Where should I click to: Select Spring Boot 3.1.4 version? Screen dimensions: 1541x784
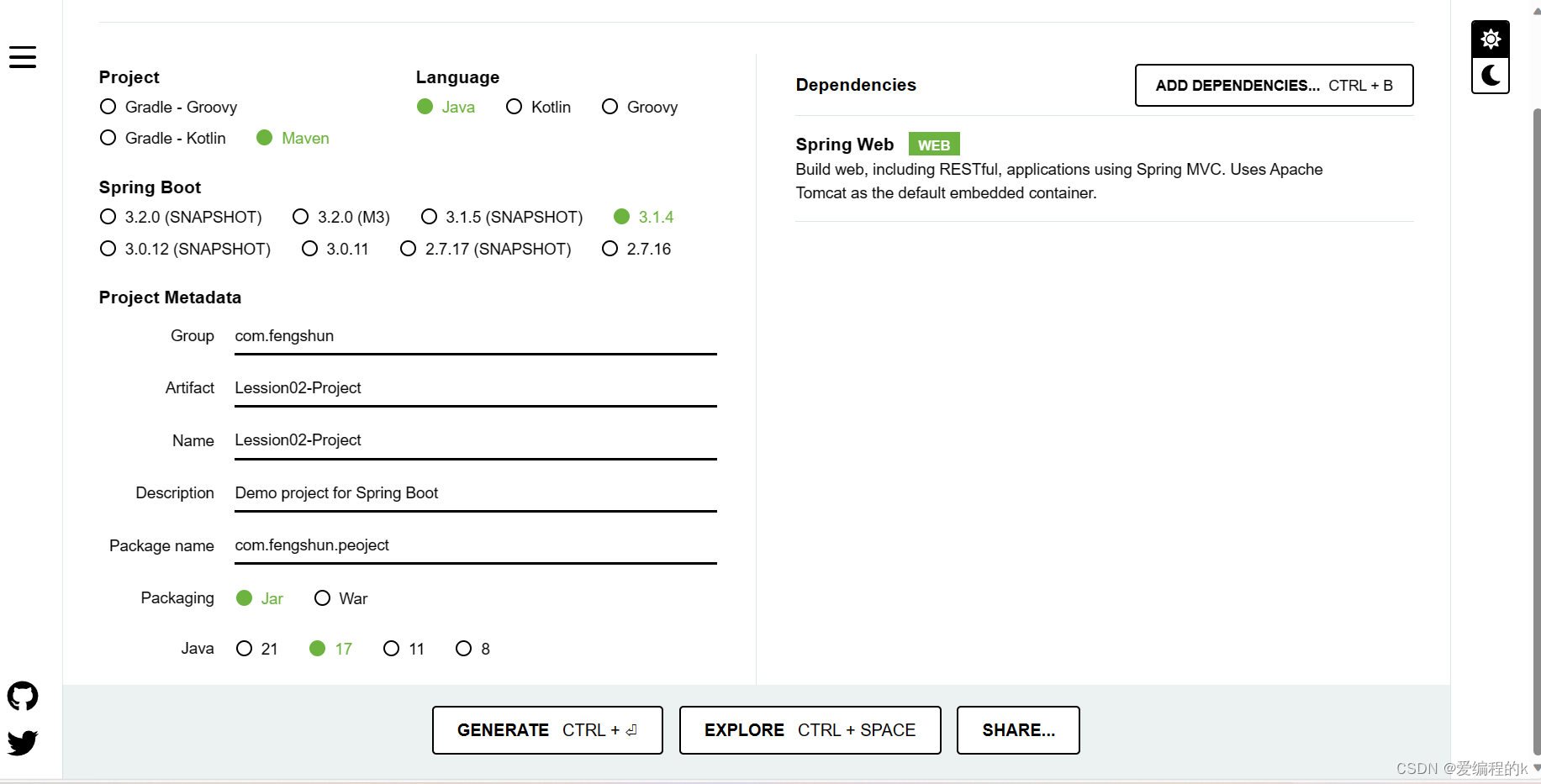[x=643, y=217]
